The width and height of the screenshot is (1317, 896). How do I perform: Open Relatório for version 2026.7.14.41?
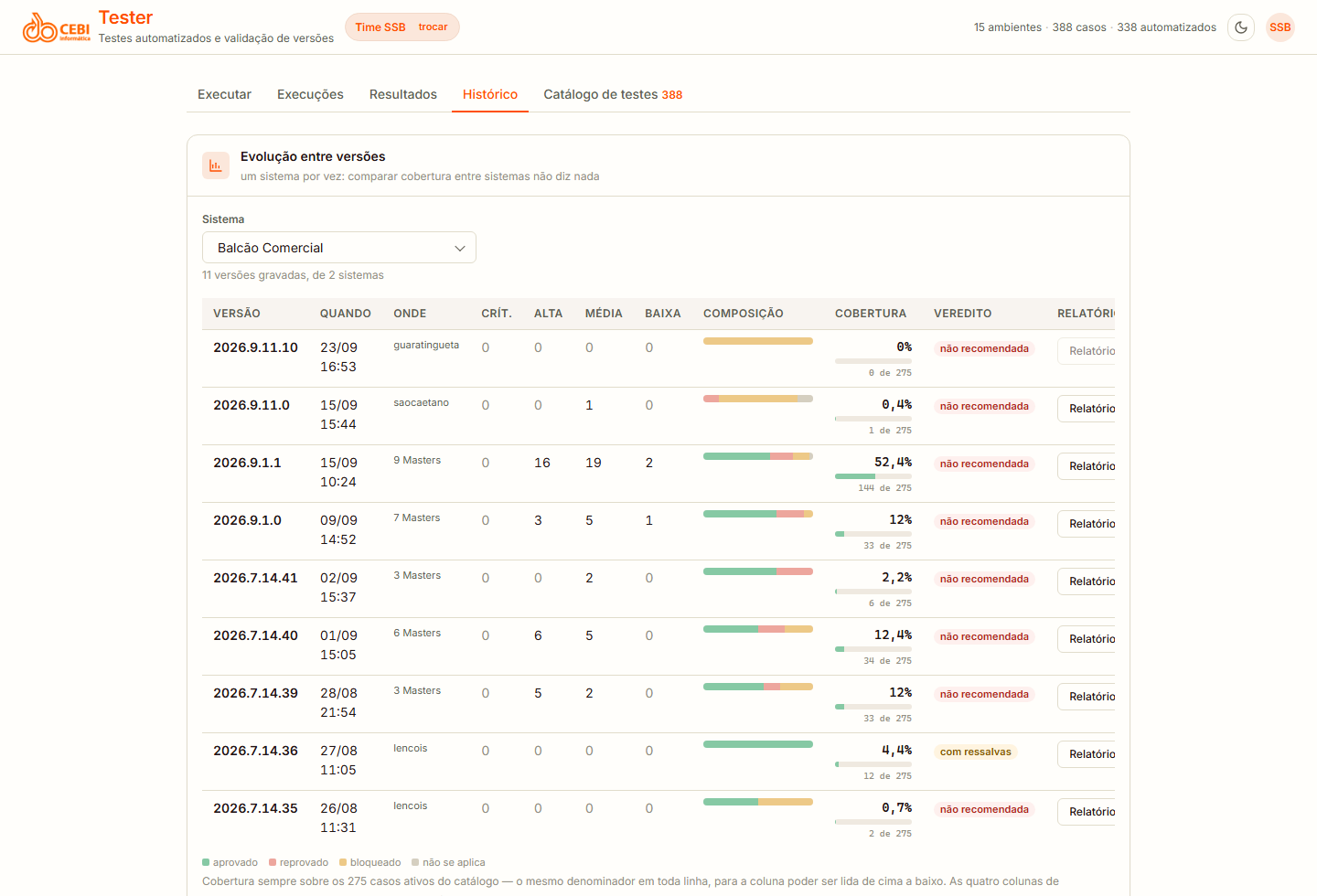[1087, 581]
